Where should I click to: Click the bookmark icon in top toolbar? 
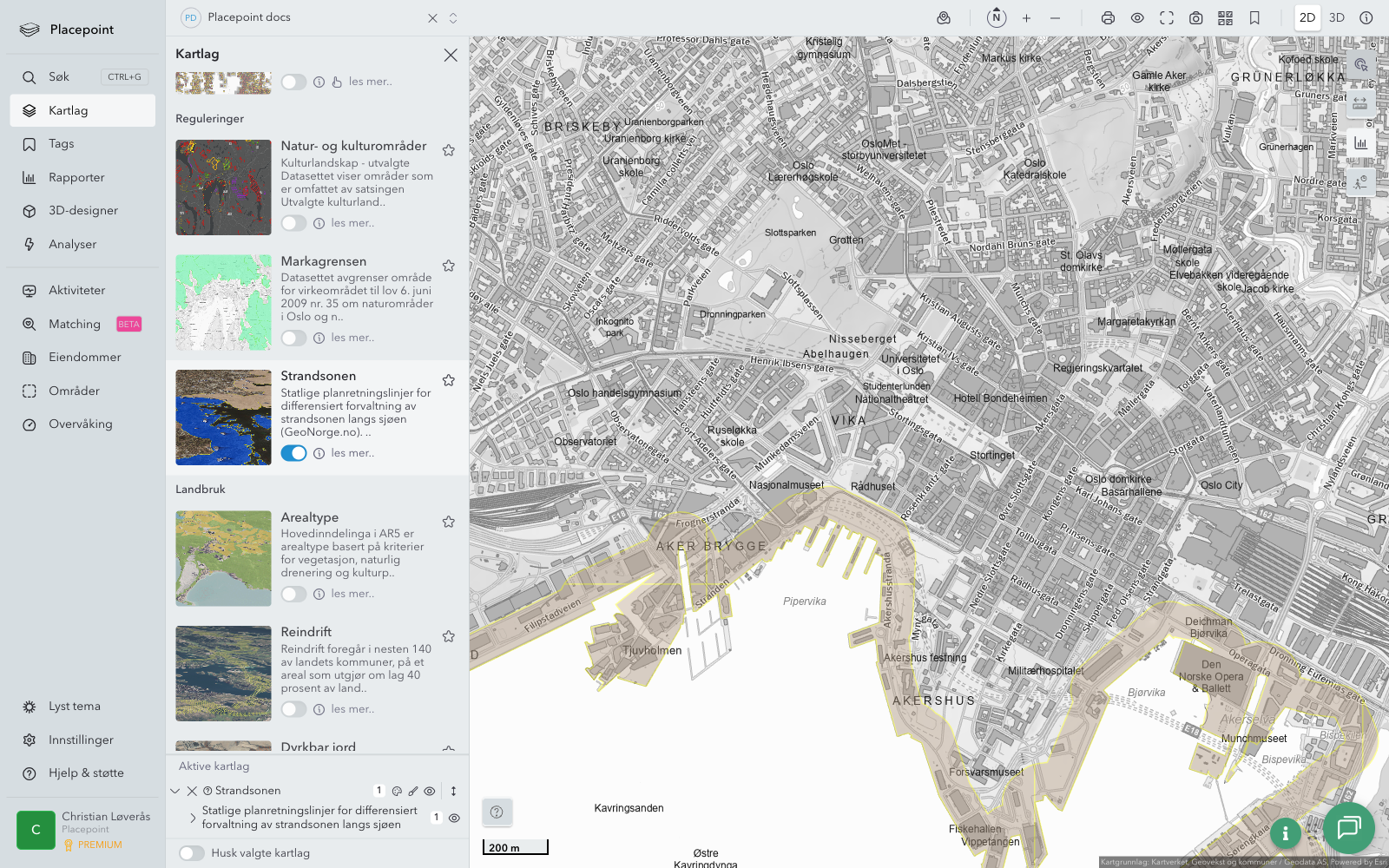(1254, 17)
